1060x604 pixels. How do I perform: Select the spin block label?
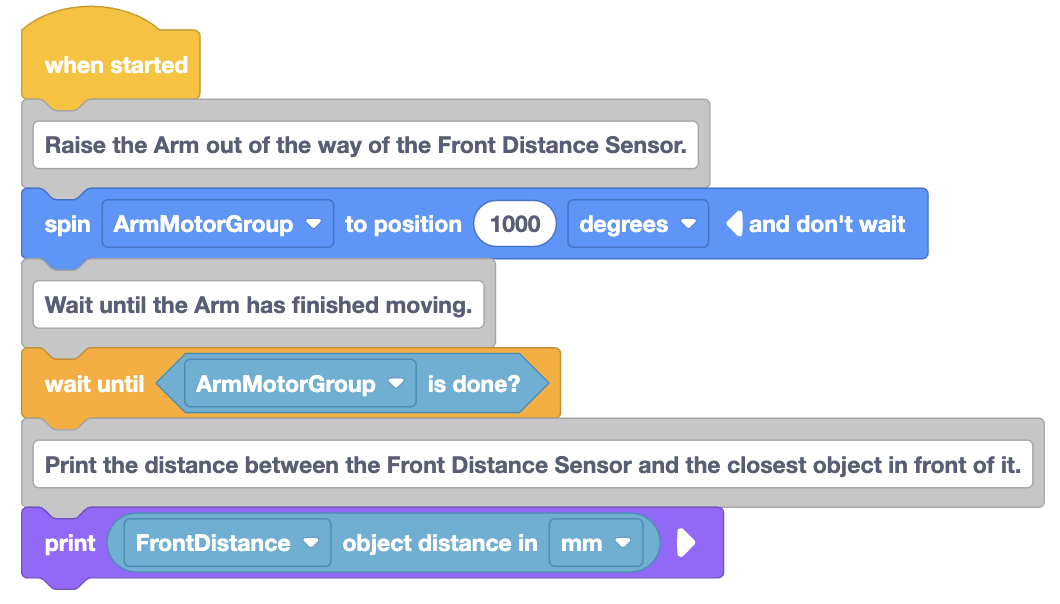(x=67, y=225)
